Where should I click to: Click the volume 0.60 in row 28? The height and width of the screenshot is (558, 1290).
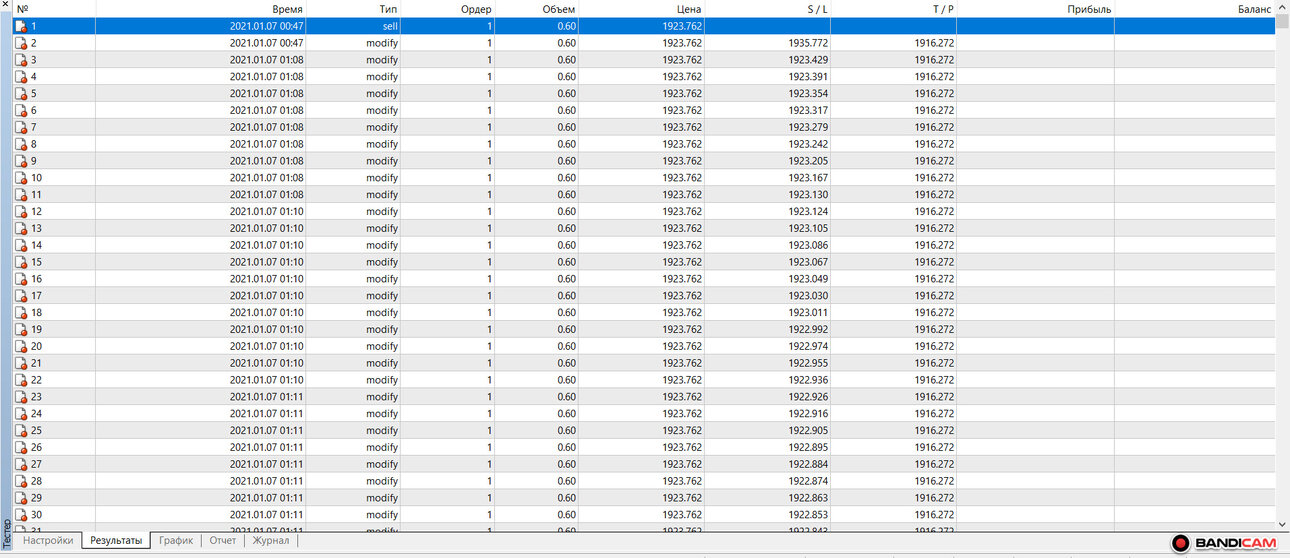tap(567, 481)
